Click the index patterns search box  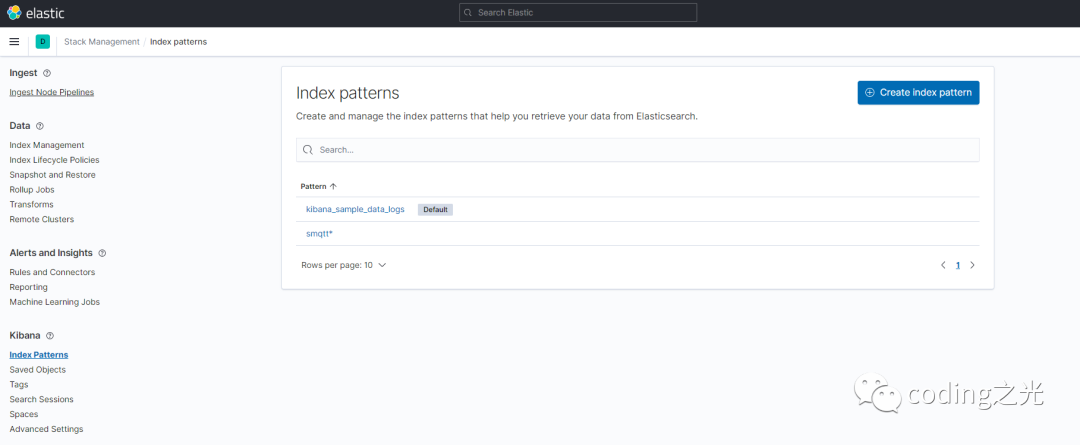[637, 149]
